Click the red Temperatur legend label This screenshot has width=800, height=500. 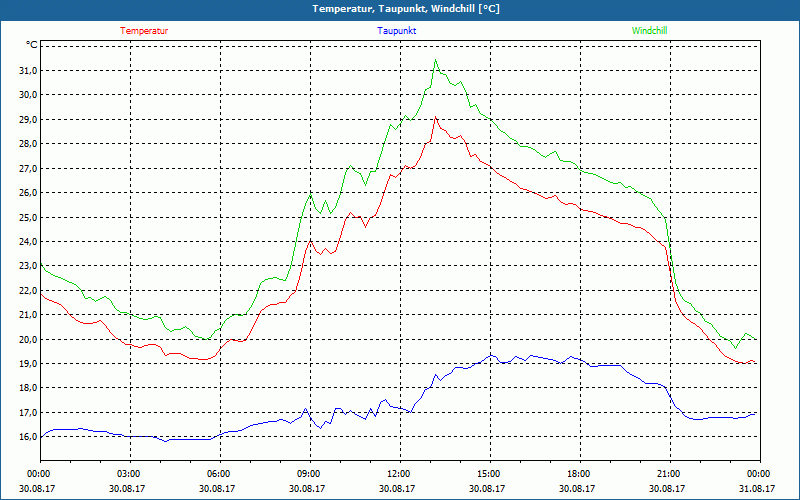click(x=144, y=31)
